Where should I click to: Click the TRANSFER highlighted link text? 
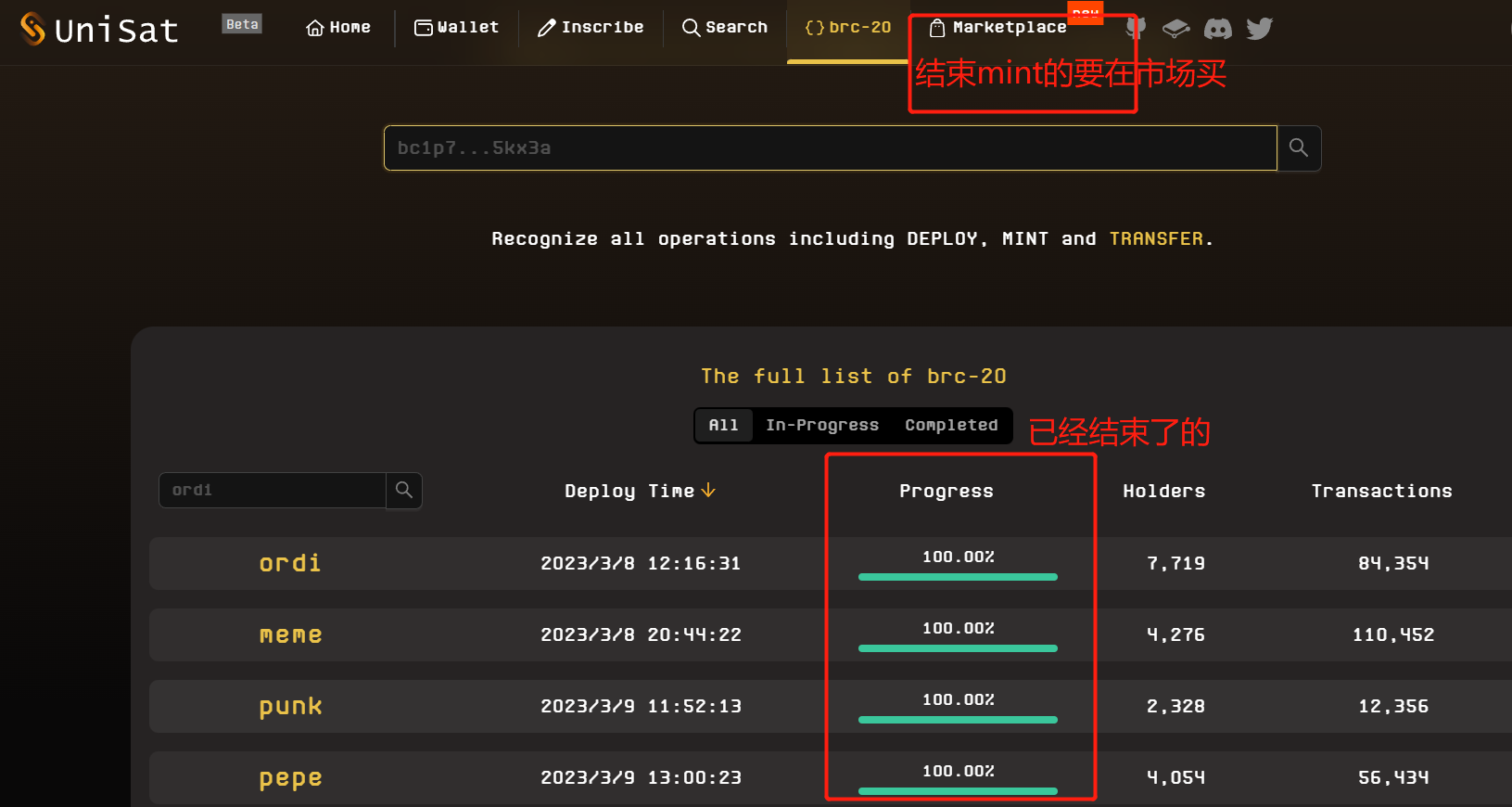pos(1156,238)
